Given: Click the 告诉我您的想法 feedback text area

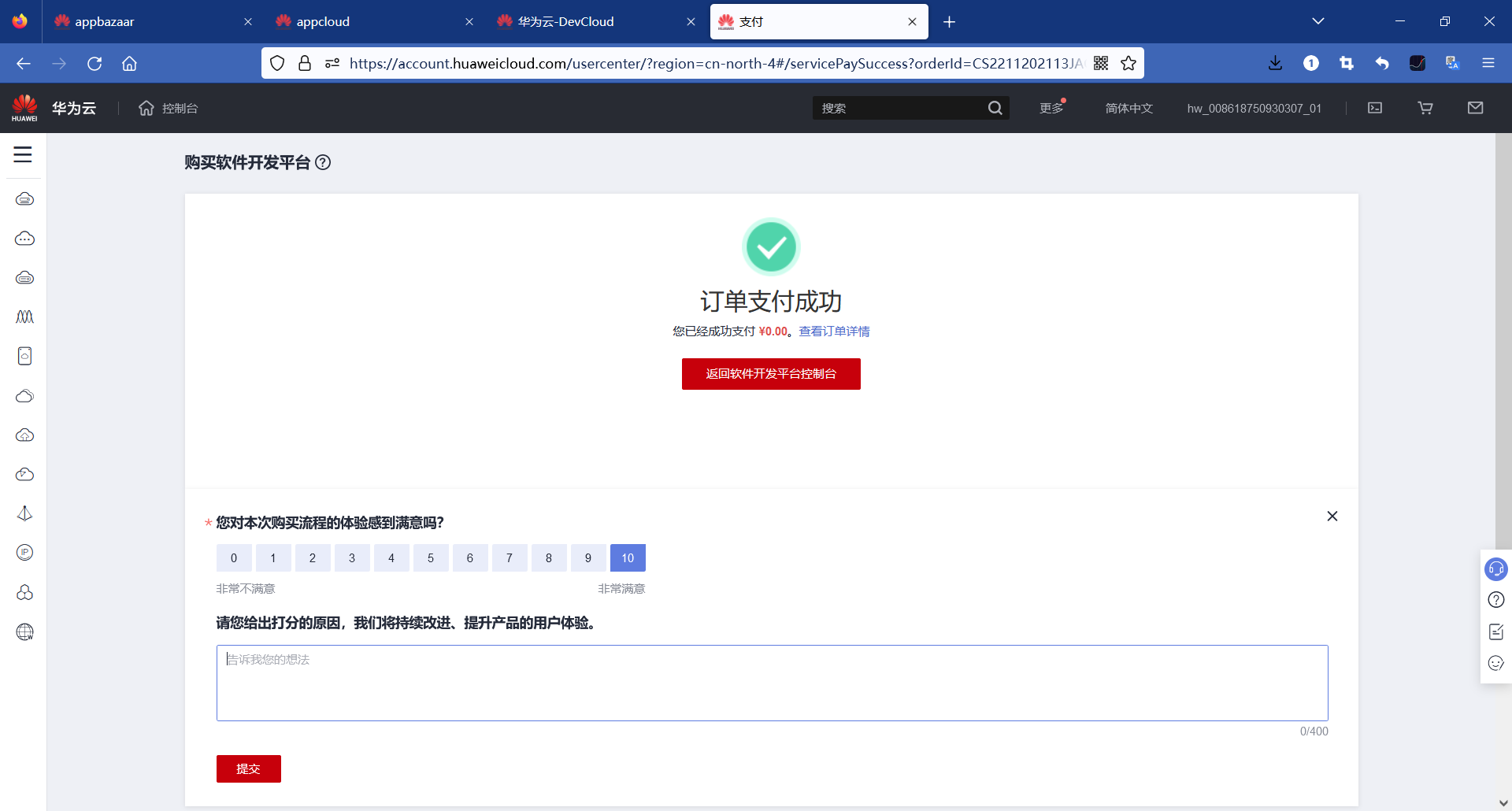Looking at the screenshot, I should [x=772, y=683].
